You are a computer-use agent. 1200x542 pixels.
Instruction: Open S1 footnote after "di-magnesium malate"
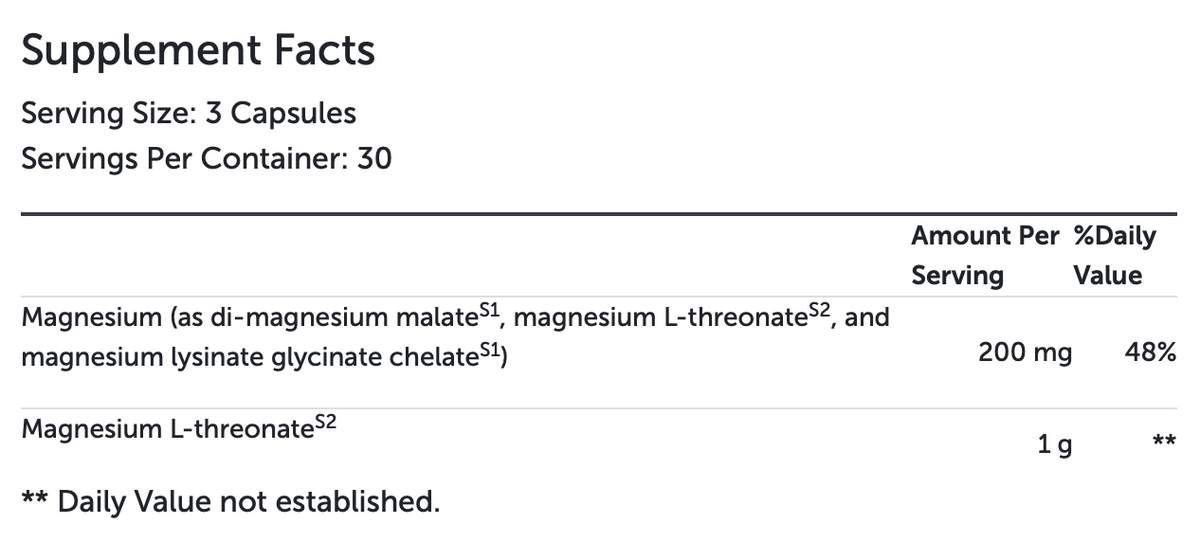487,312
